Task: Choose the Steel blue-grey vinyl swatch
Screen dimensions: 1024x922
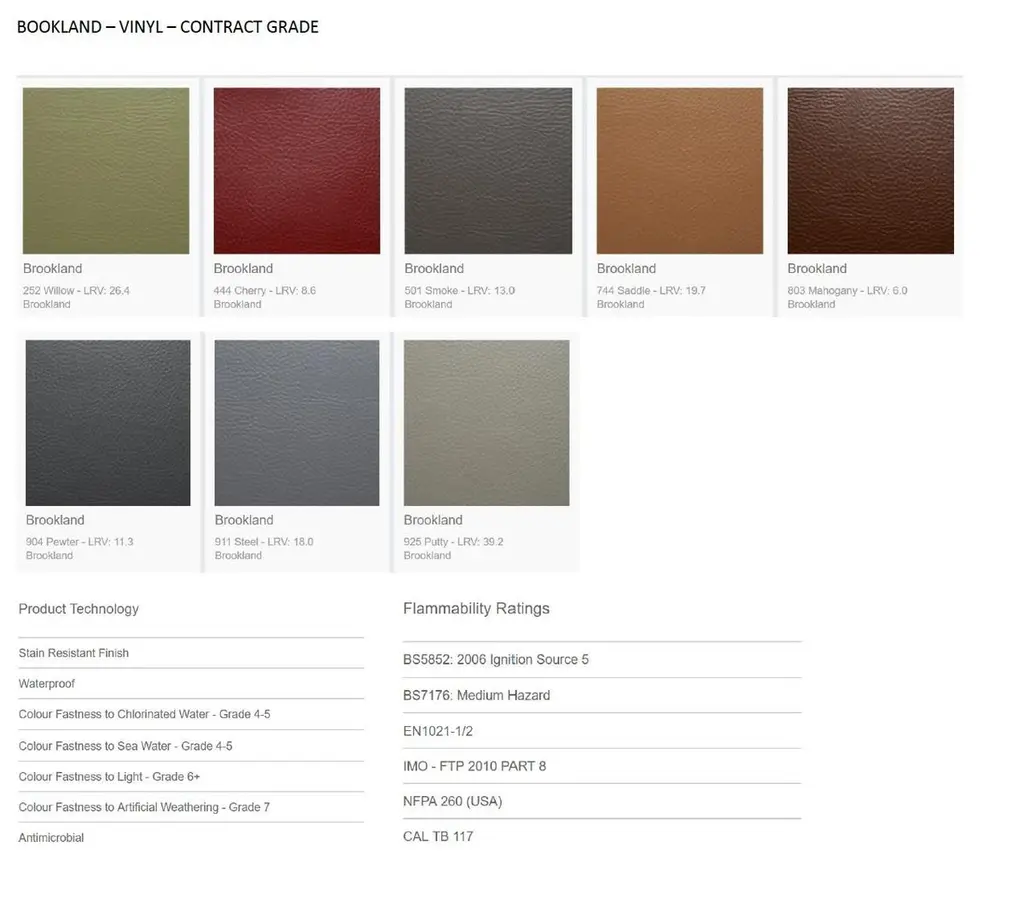Action: tap(297, 423)
